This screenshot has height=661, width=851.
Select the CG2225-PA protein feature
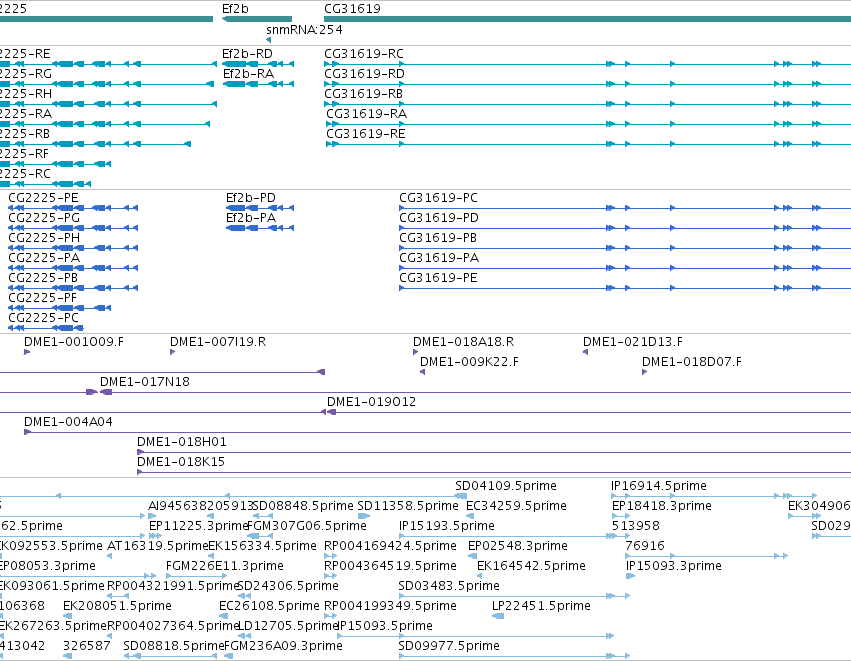[73, 268]
